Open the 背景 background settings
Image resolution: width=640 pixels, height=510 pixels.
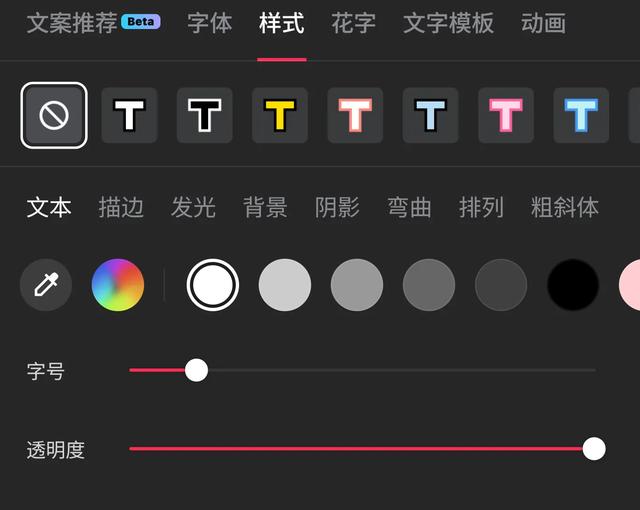pos(265,207)
